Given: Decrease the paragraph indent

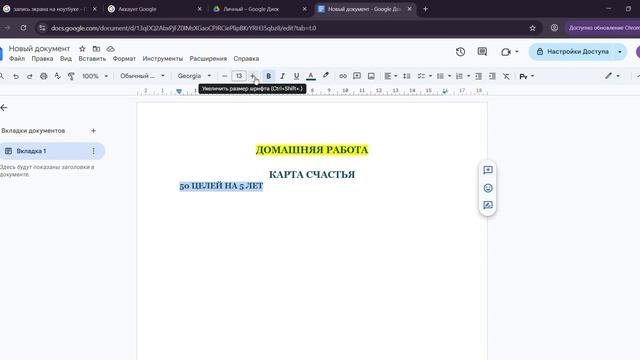Looking at the screenshot, I should pyautogui.click(x=478, y=76).
